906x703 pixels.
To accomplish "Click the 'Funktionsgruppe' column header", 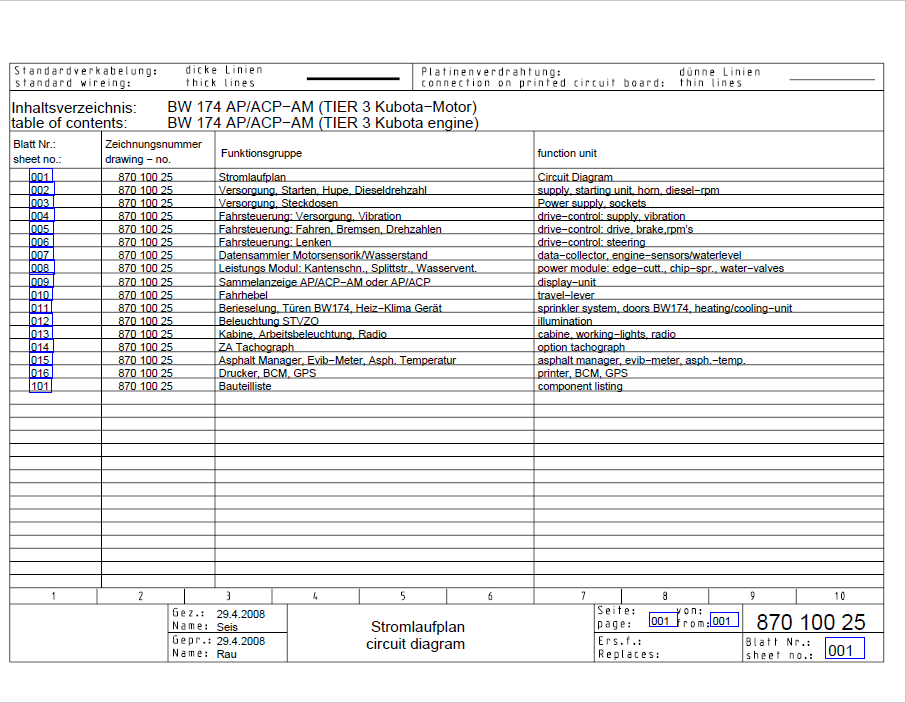I will point(261,153).
